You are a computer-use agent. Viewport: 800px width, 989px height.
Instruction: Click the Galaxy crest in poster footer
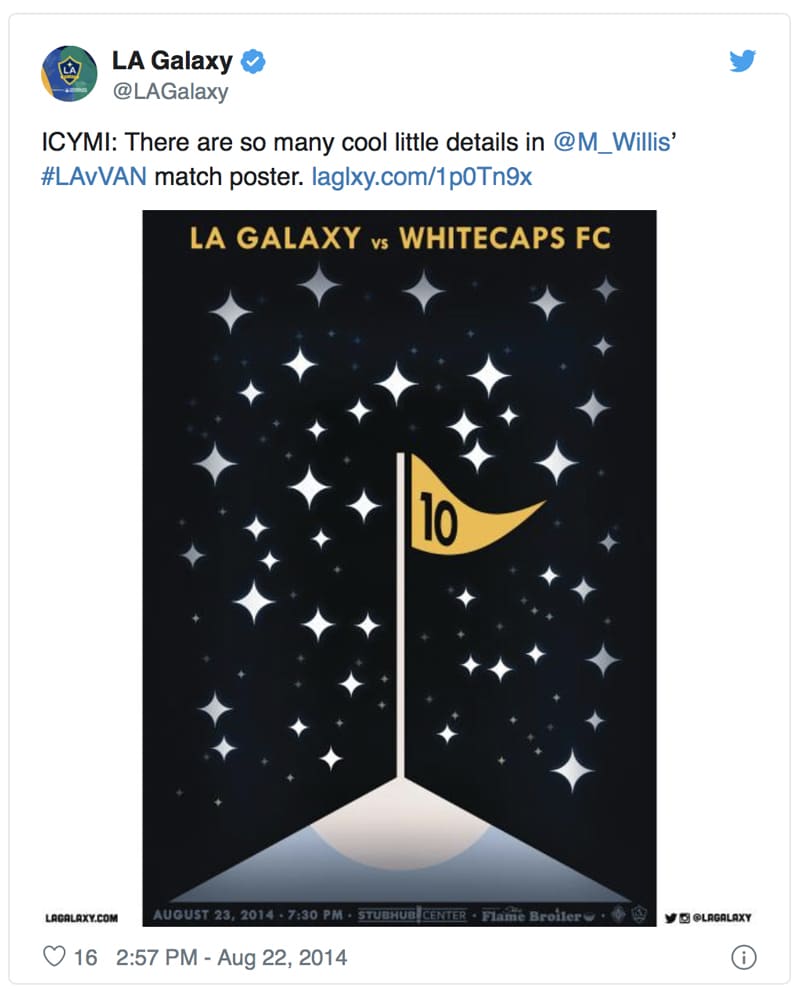click(x=640, y=913)
